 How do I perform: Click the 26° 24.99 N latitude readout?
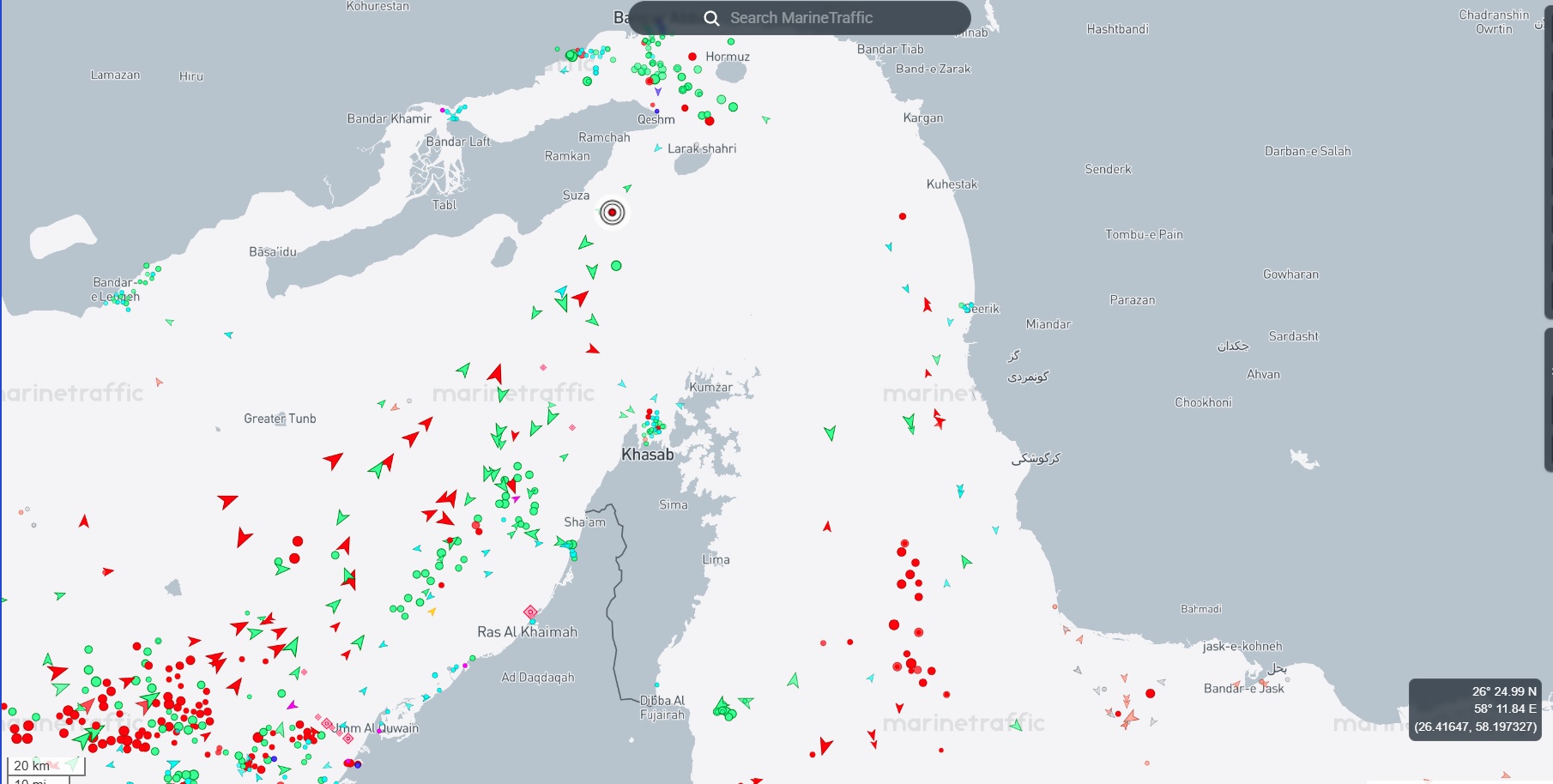(x=1504, y=691)
